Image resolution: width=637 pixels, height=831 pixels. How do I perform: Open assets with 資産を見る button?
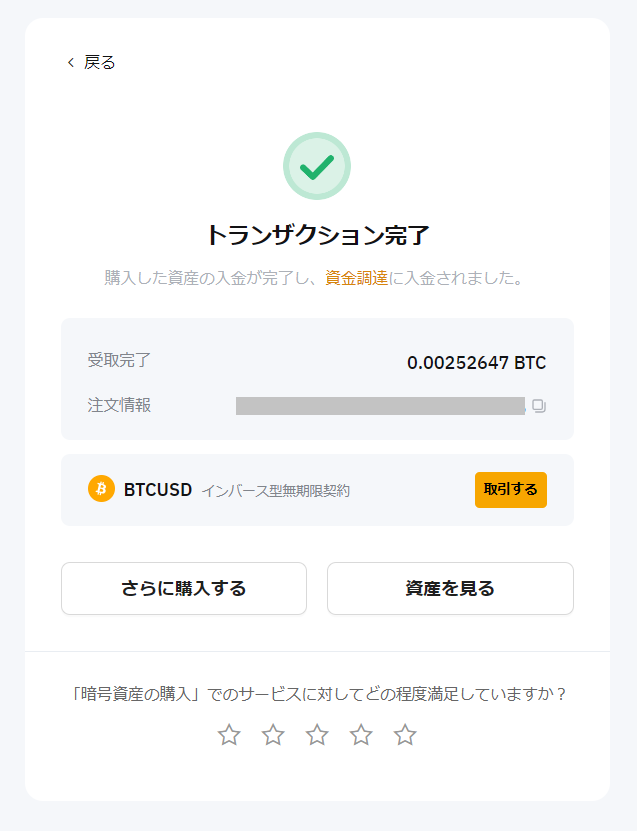(x=450, y=588)
